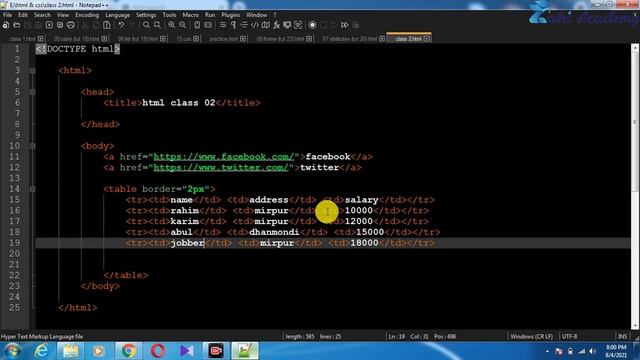Toggle INS insert mode in status bar
Image resolution: width=640 pixels, height=360 pixels.
[x=622, y=336]
